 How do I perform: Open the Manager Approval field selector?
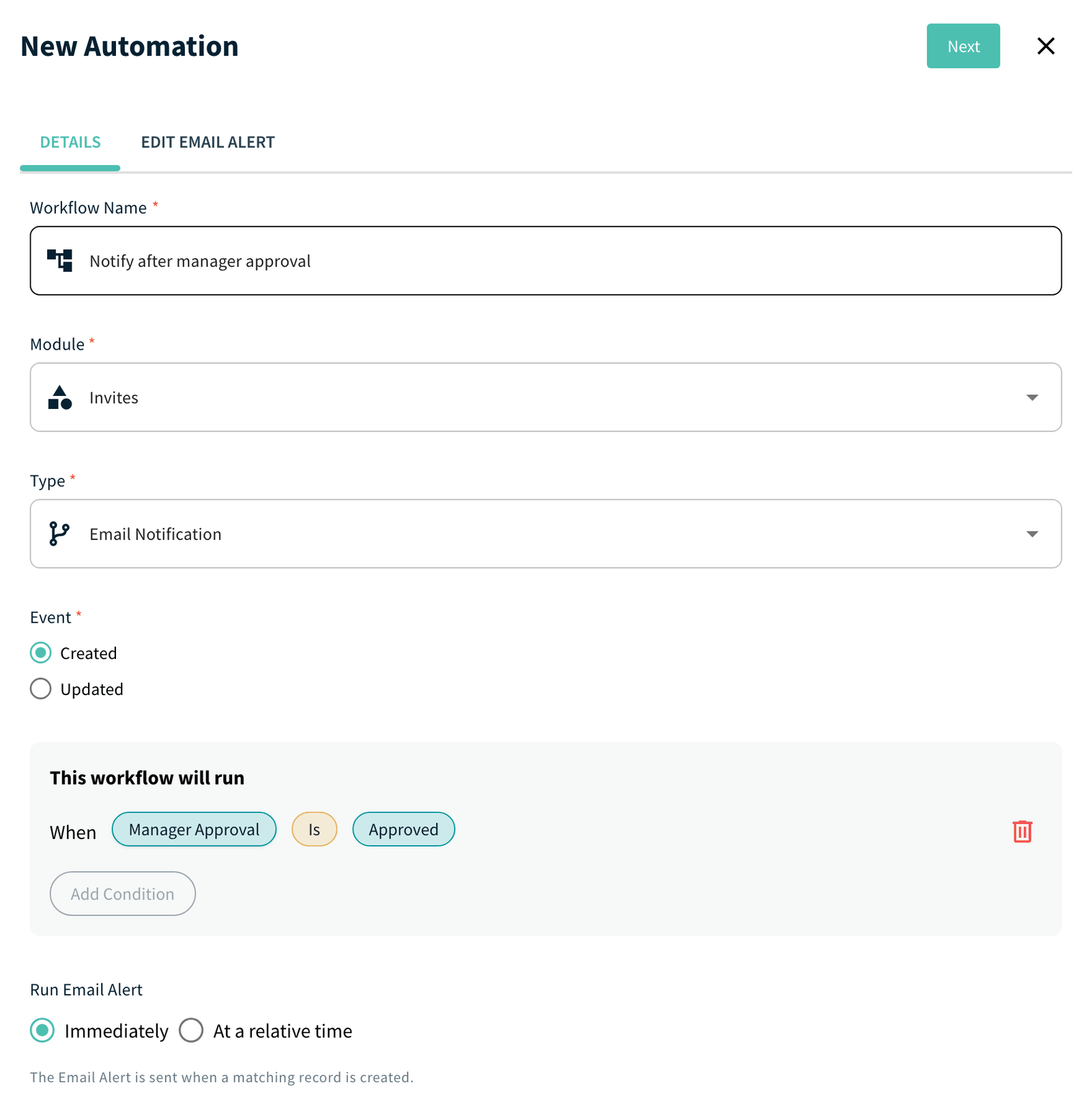coord(194,829)
